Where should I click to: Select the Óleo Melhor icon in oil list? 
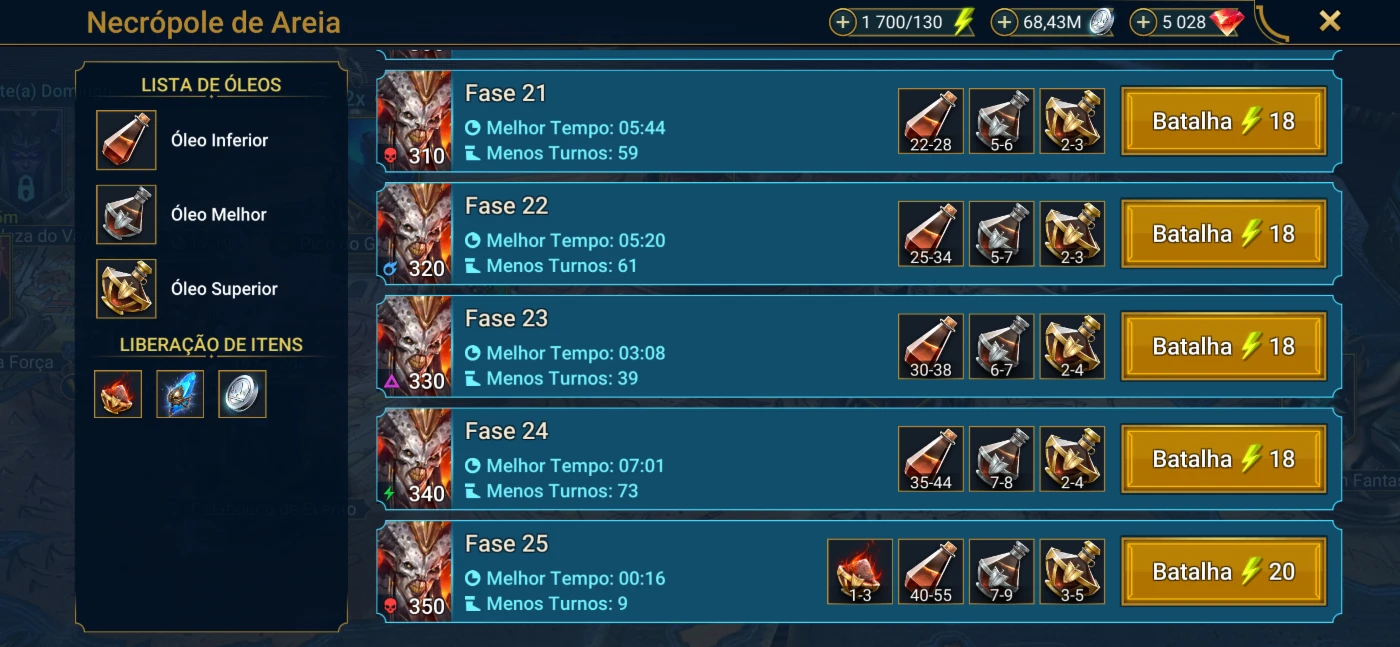pyautogui.click(x=126, y=214)
